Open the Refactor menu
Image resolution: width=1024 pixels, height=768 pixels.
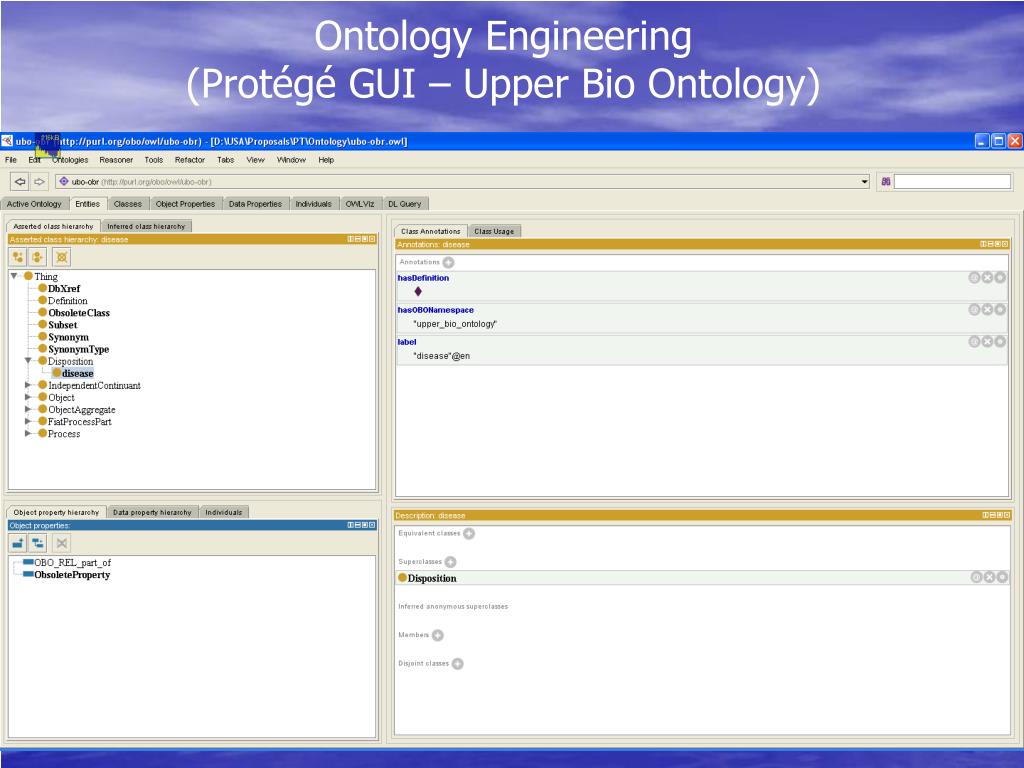(190, 160)
